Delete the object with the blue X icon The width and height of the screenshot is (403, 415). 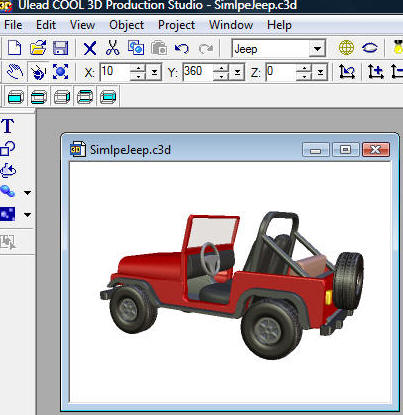click(x=90, y=48)
